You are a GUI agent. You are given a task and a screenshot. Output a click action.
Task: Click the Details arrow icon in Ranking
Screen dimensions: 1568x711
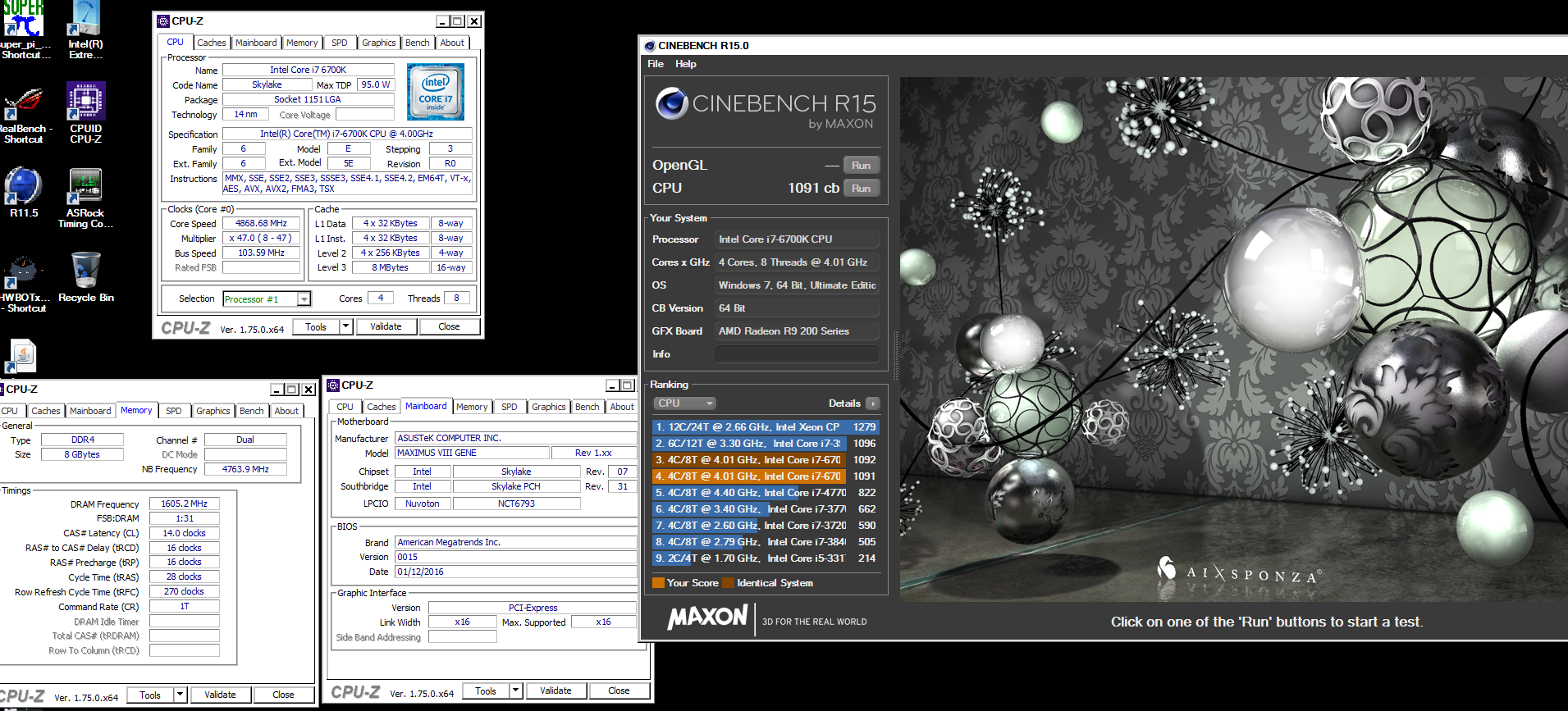coord(873,403)
